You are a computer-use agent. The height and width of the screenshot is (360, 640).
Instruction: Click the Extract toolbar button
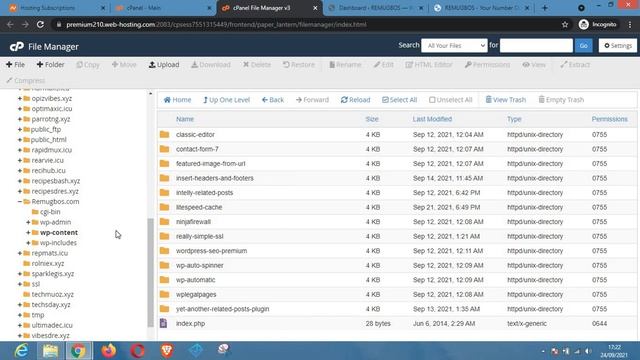tap(575, 64)
